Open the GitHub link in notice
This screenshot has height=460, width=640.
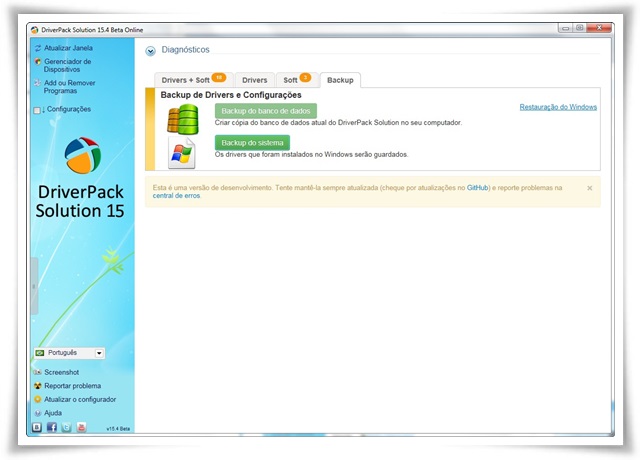click(477, 188)
